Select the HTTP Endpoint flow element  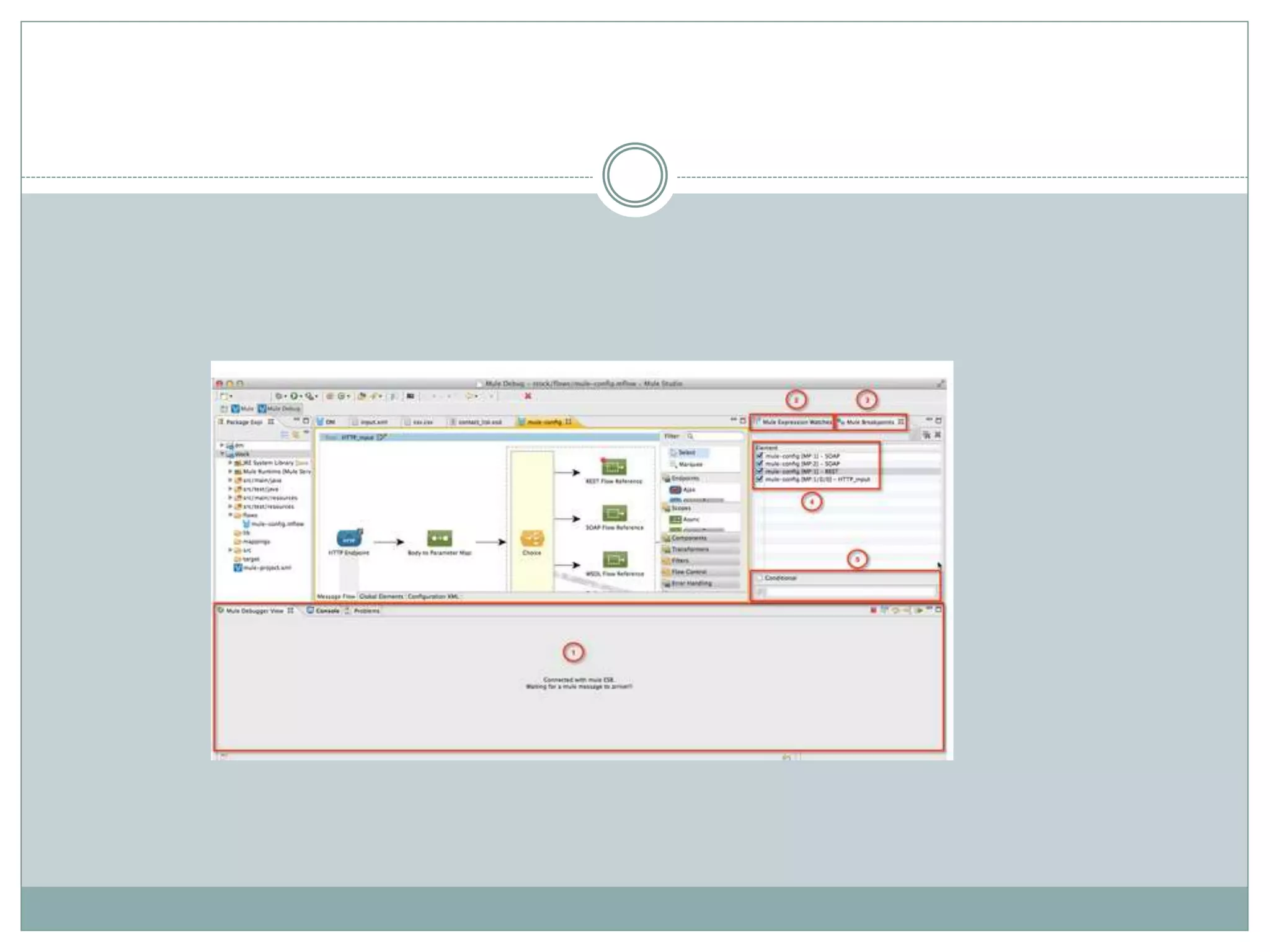coord(349,538)
